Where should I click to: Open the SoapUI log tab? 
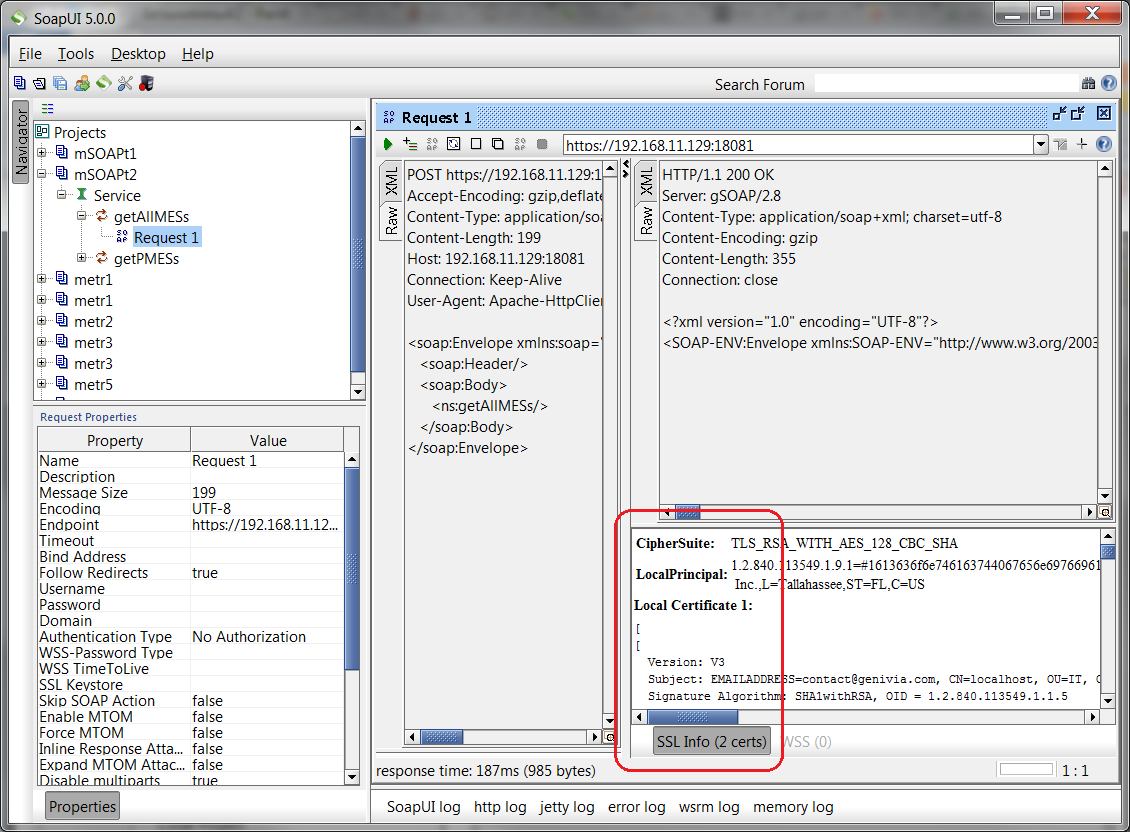[423, 807]
